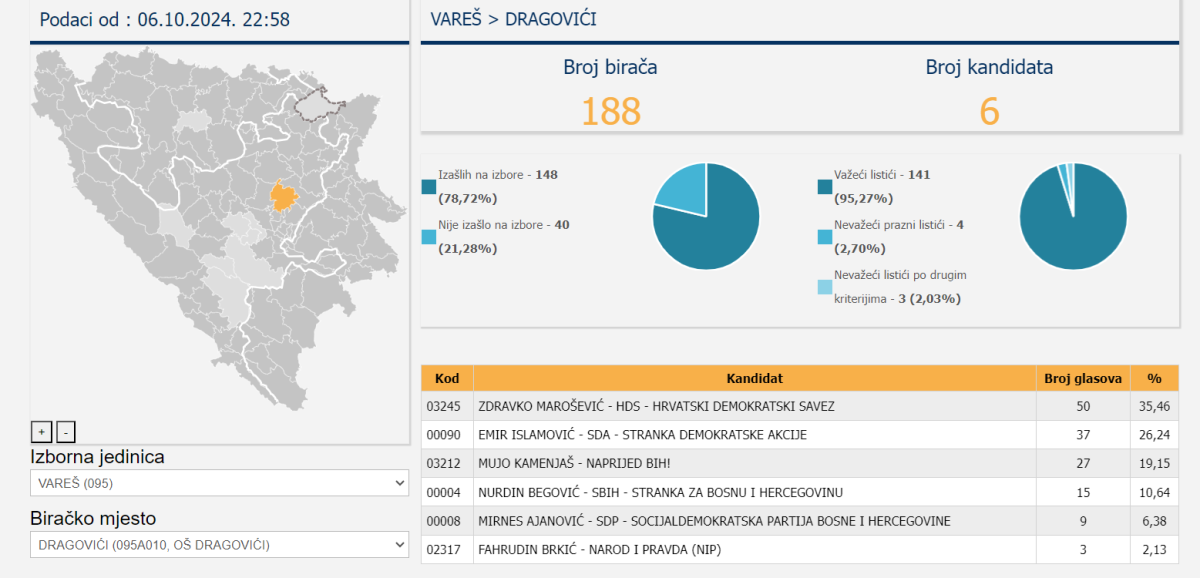The height and width of the screenshot is (578, 1200).
Task: Click the Izašlih na izbore - 148 legend text
Action: click(x=498, y=186)
